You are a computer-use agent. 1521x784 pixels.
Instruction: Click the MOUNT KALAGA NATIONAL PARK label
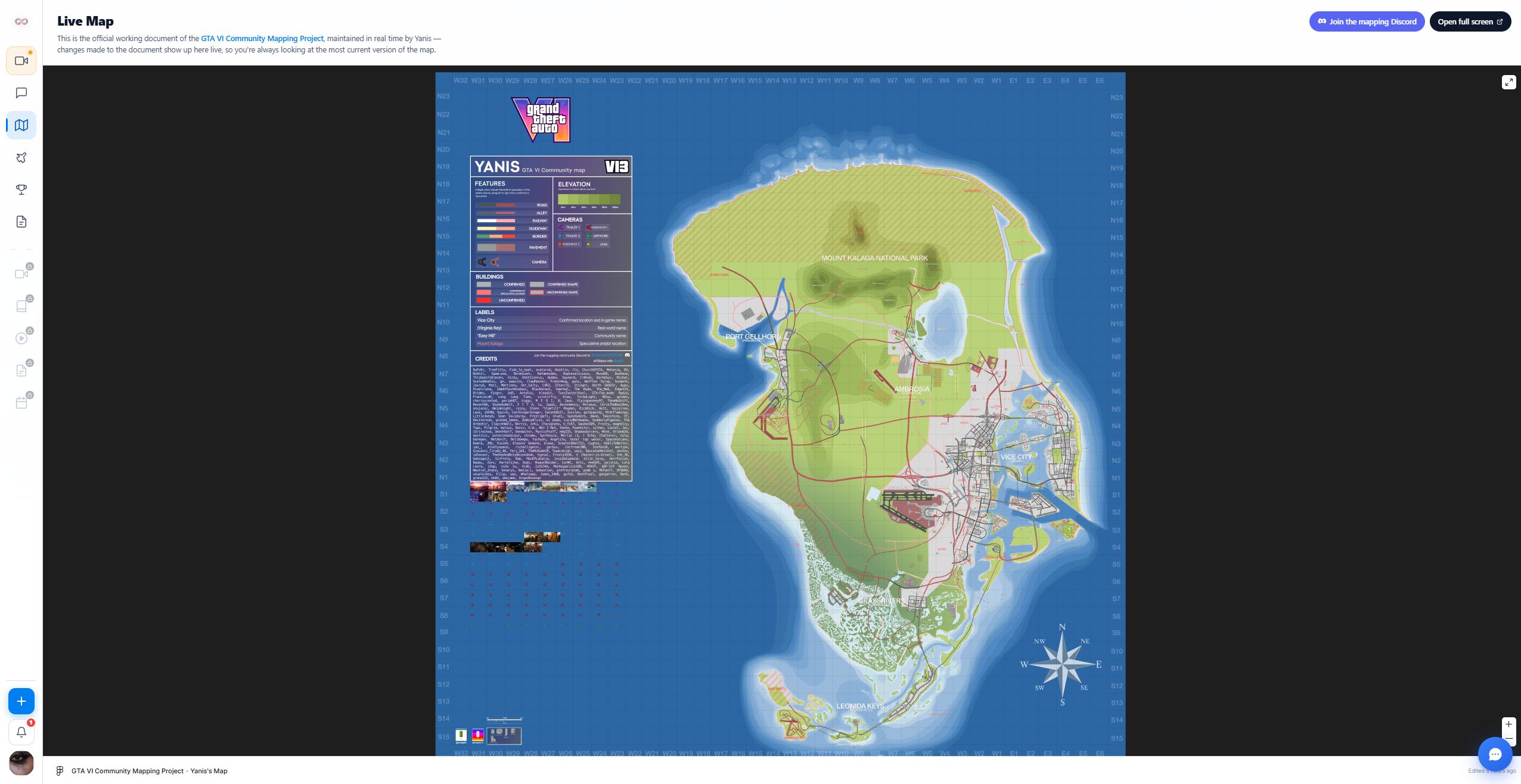(874, 258)
